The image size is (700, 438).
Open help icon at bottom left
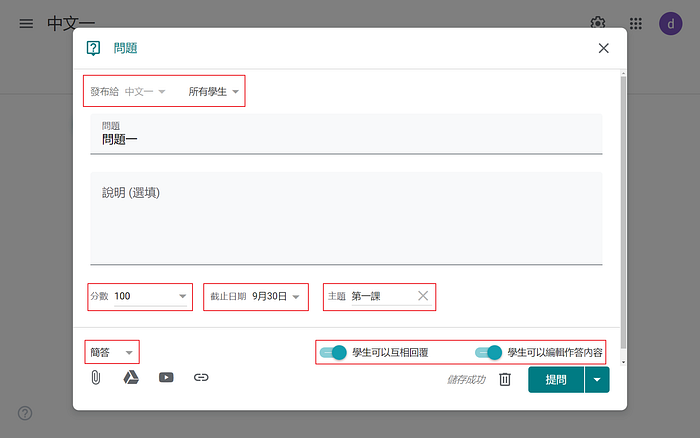(25, 413)
